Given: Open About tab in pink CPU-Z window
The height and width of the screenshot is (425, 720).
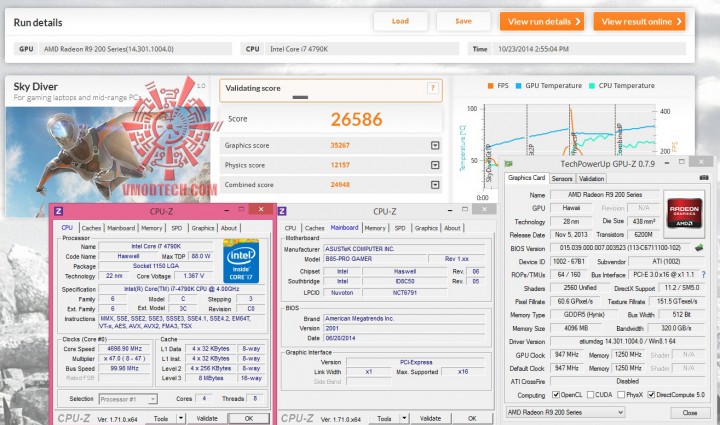Looking at the screenshot, I should [229, 228].
